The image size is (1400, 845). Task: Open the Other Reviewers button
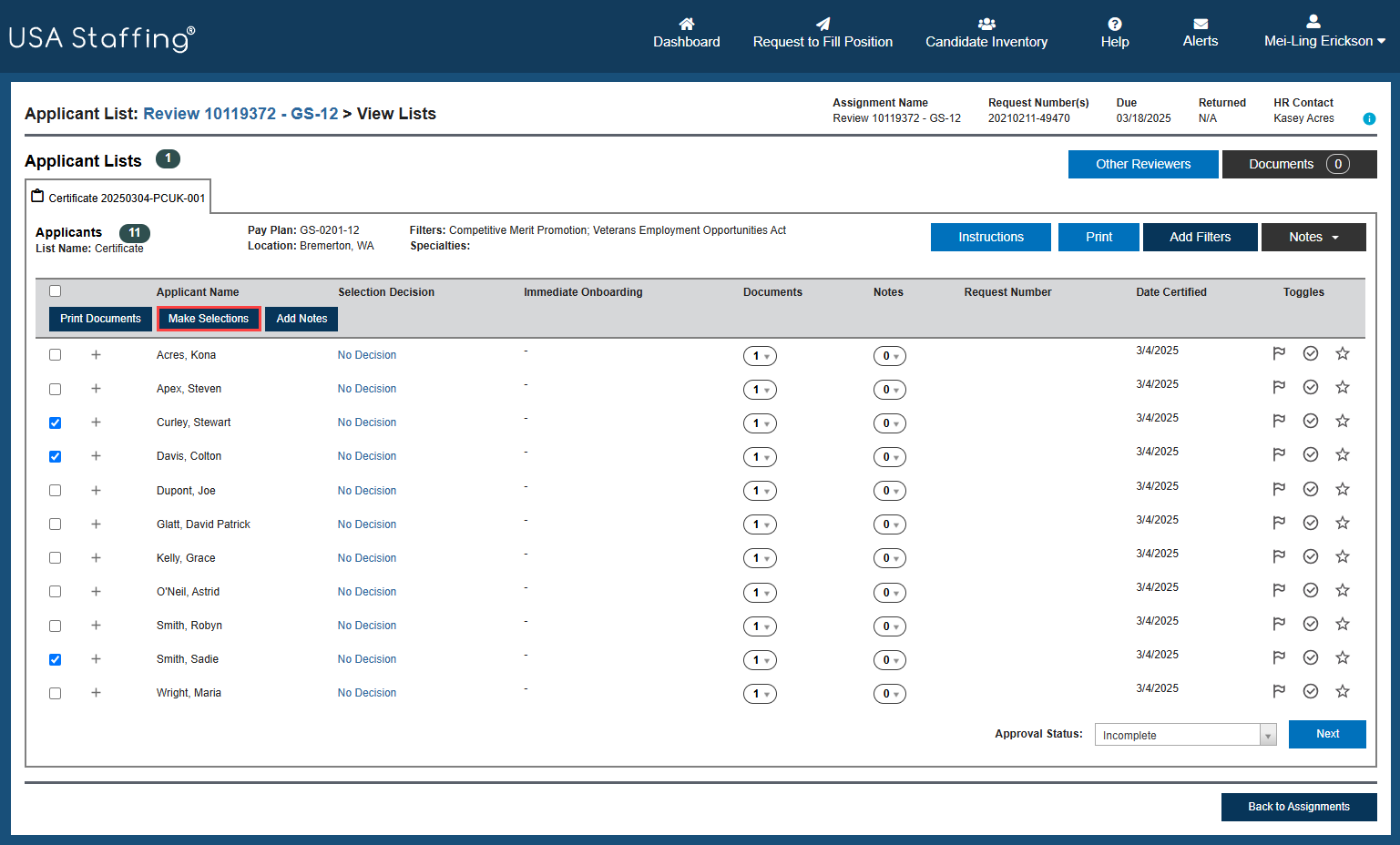pyautogui.click(x=1143, y=164)
